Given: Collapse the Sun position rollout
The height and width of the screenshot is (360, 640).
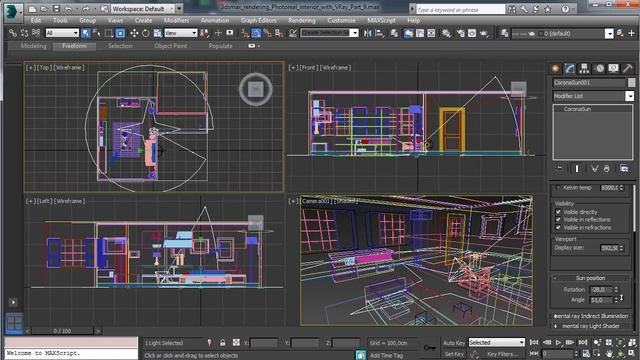Looking at the screenshot, I should [590, 278].
